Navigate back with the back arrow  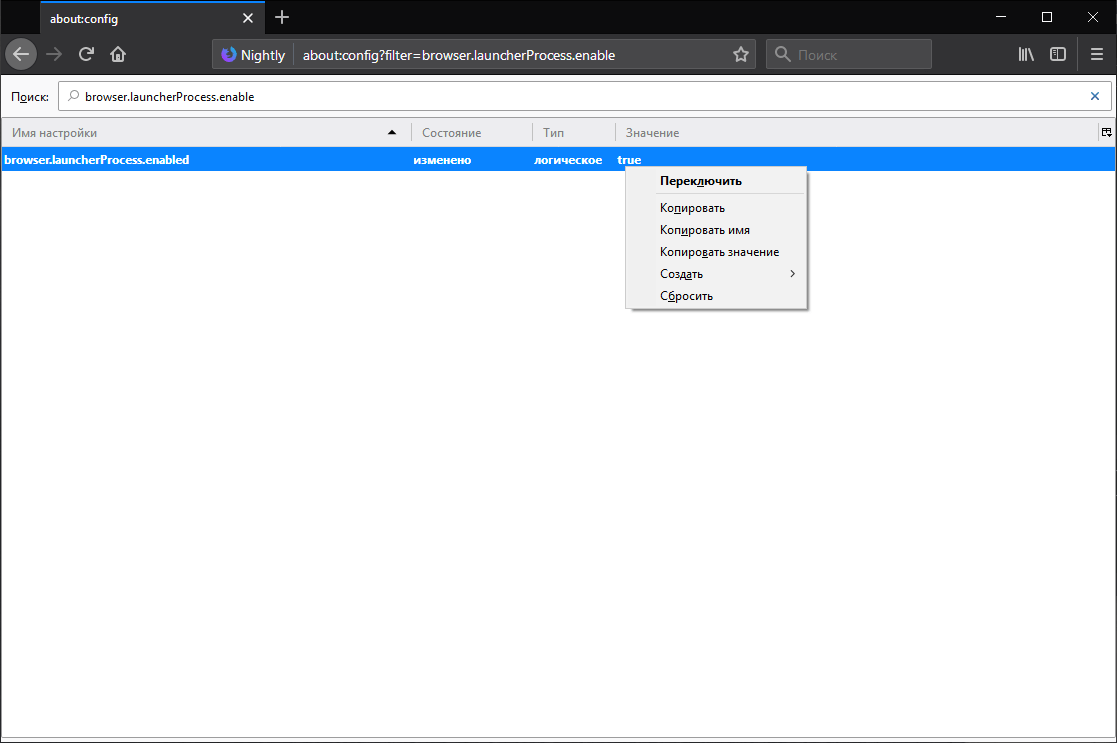20,54
